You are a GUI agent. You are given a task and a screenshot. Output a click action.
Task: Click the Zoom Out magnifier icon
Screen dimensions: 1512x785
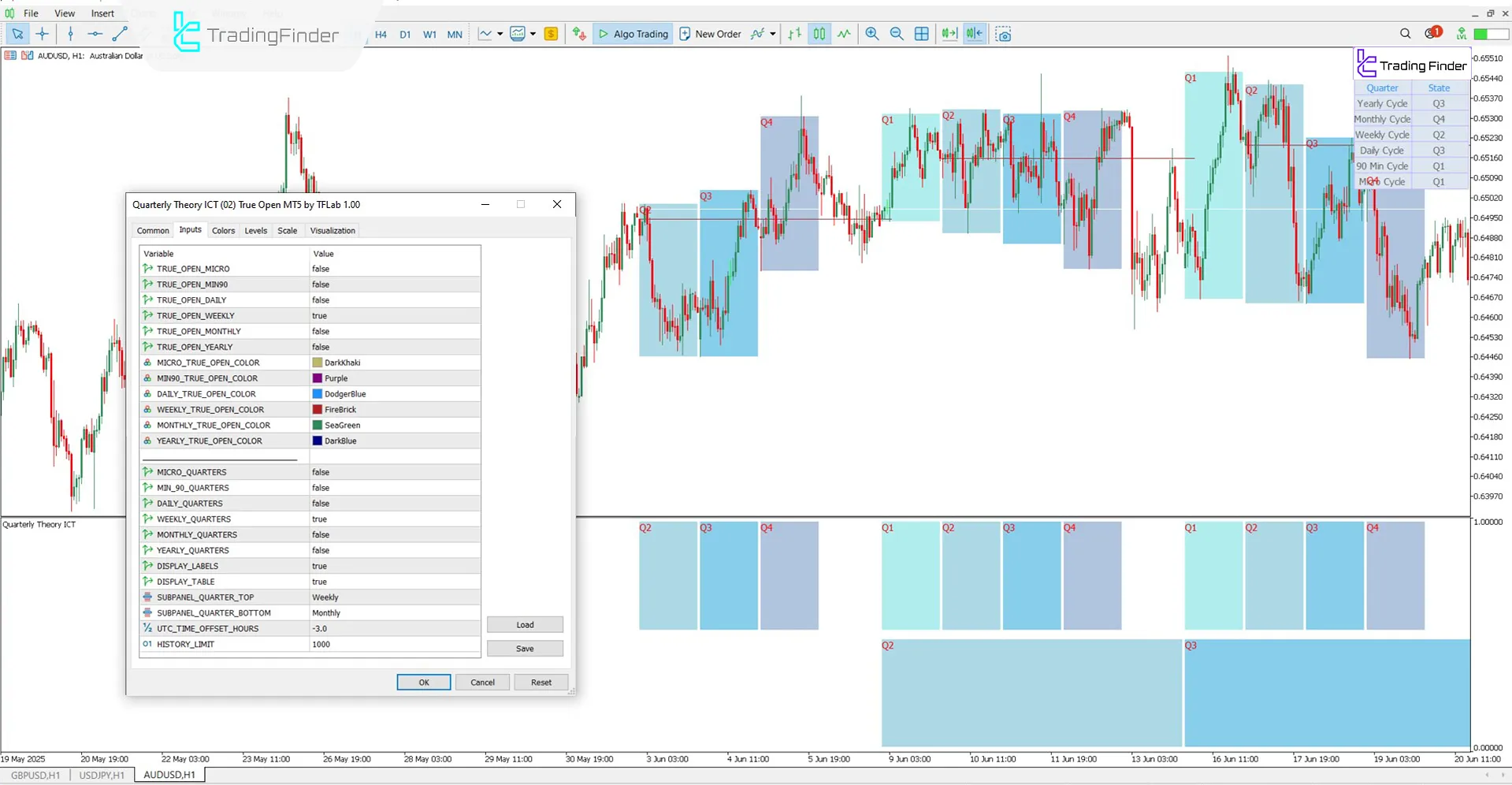[897, 34]
